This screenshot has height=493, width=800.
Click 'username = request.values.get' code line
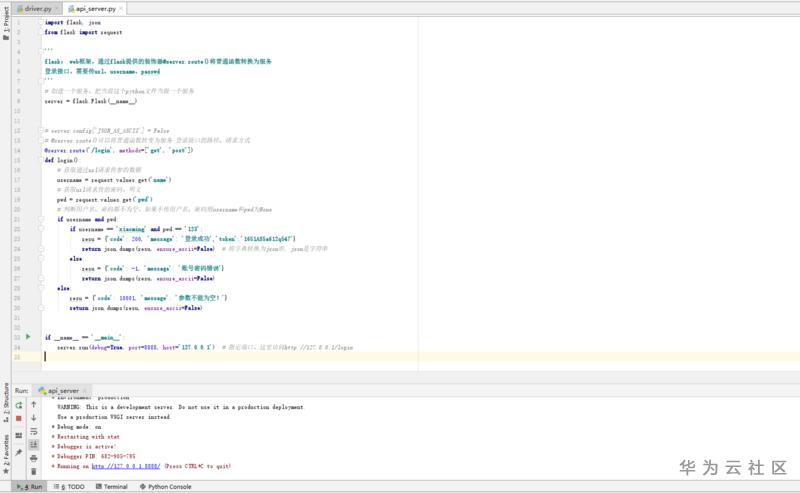click(114, 180)
